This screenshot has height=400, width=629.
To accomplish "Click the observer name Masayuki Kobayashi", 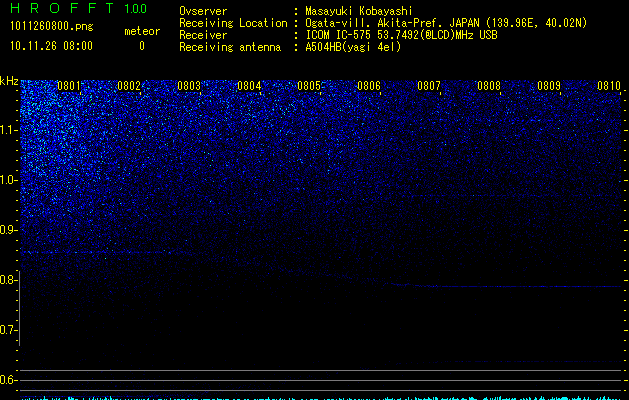I will pyautogui.click(x=359, y=11).
